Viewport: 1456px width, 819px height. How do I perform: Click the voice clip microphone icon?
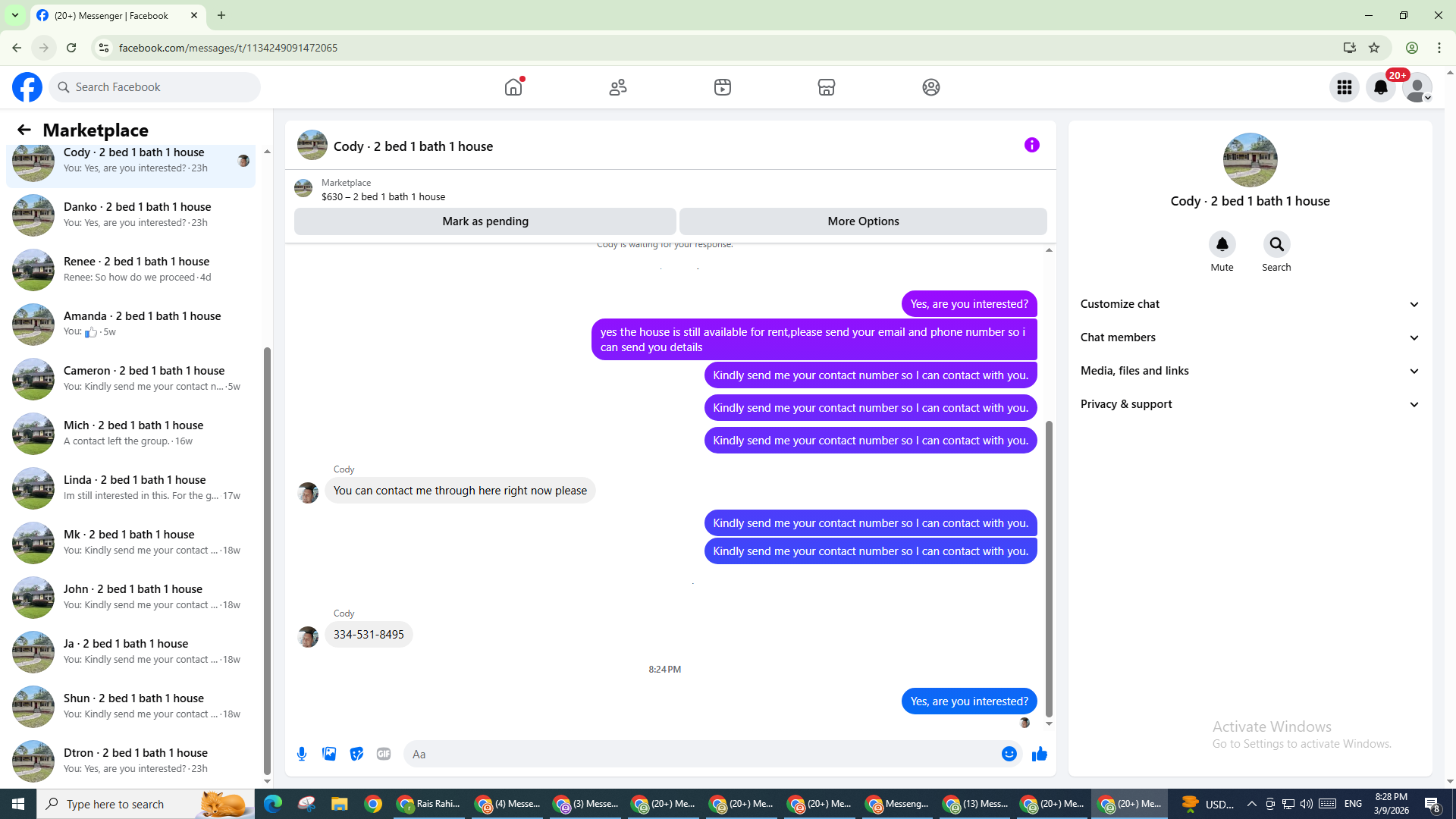302,754
